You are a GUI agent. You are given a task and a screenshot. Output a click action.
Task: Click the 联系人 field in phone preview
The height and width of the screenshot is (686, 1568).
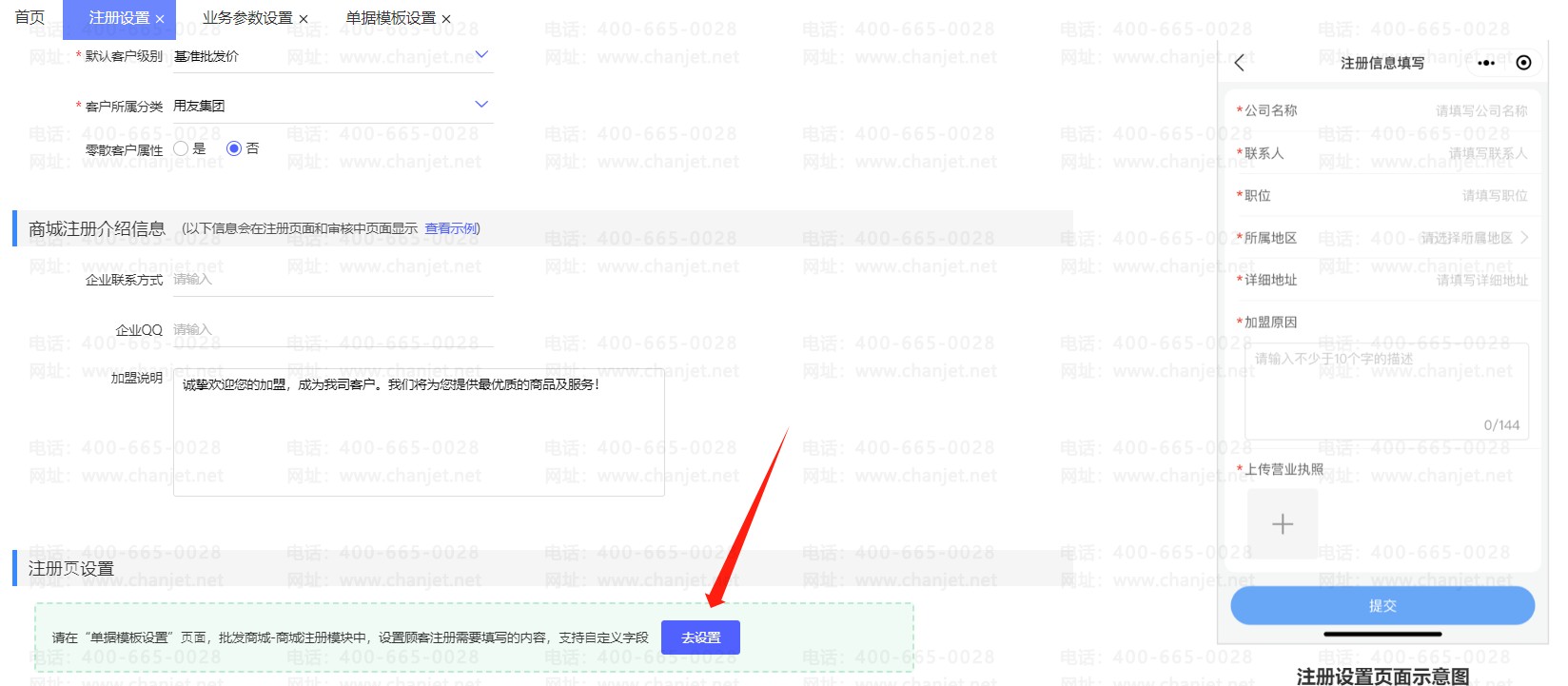pos(1382,153)
